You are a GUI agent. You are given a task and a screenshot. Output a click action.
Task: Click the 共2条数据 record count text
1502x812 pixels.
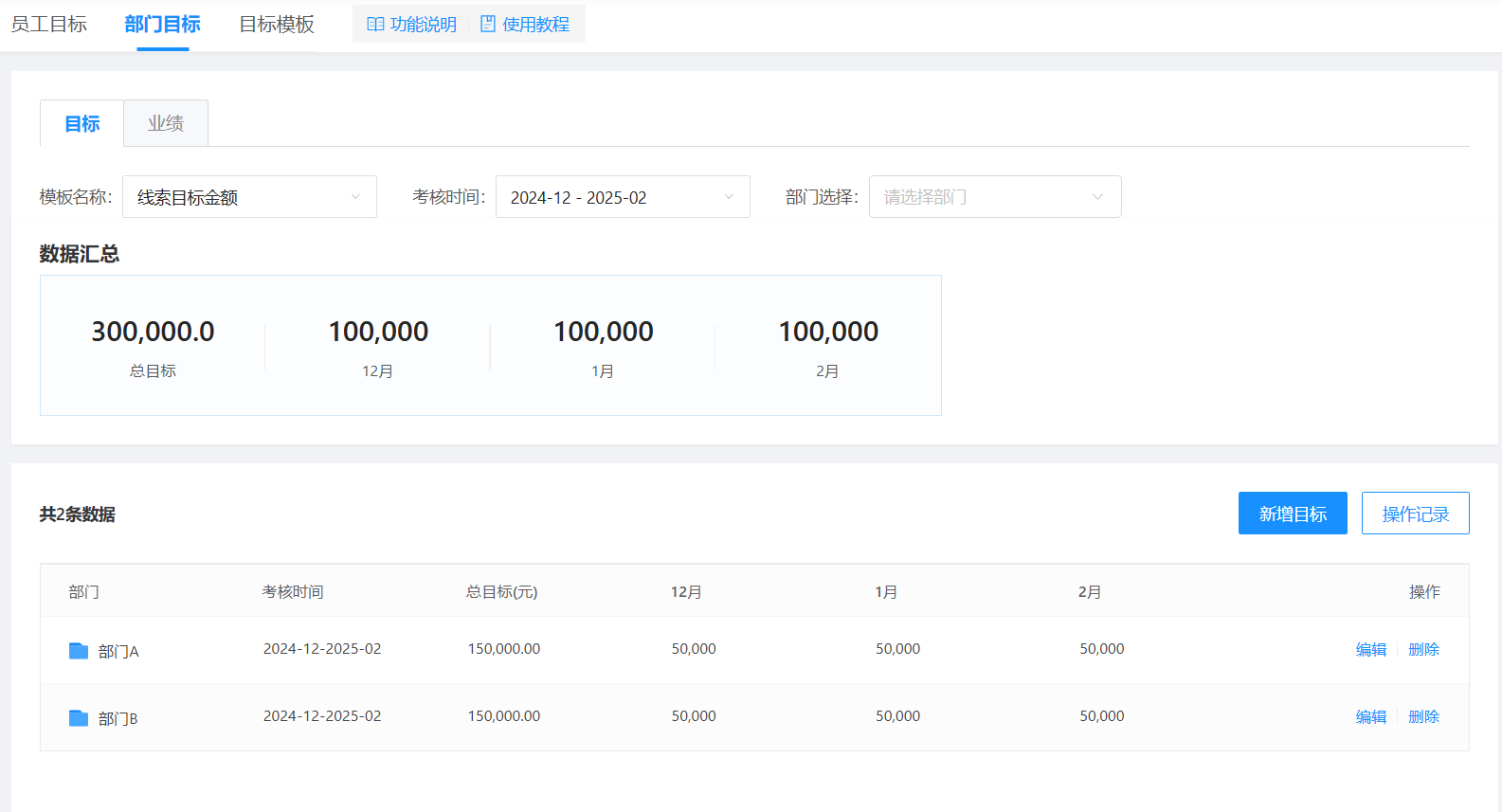(78, 514)
